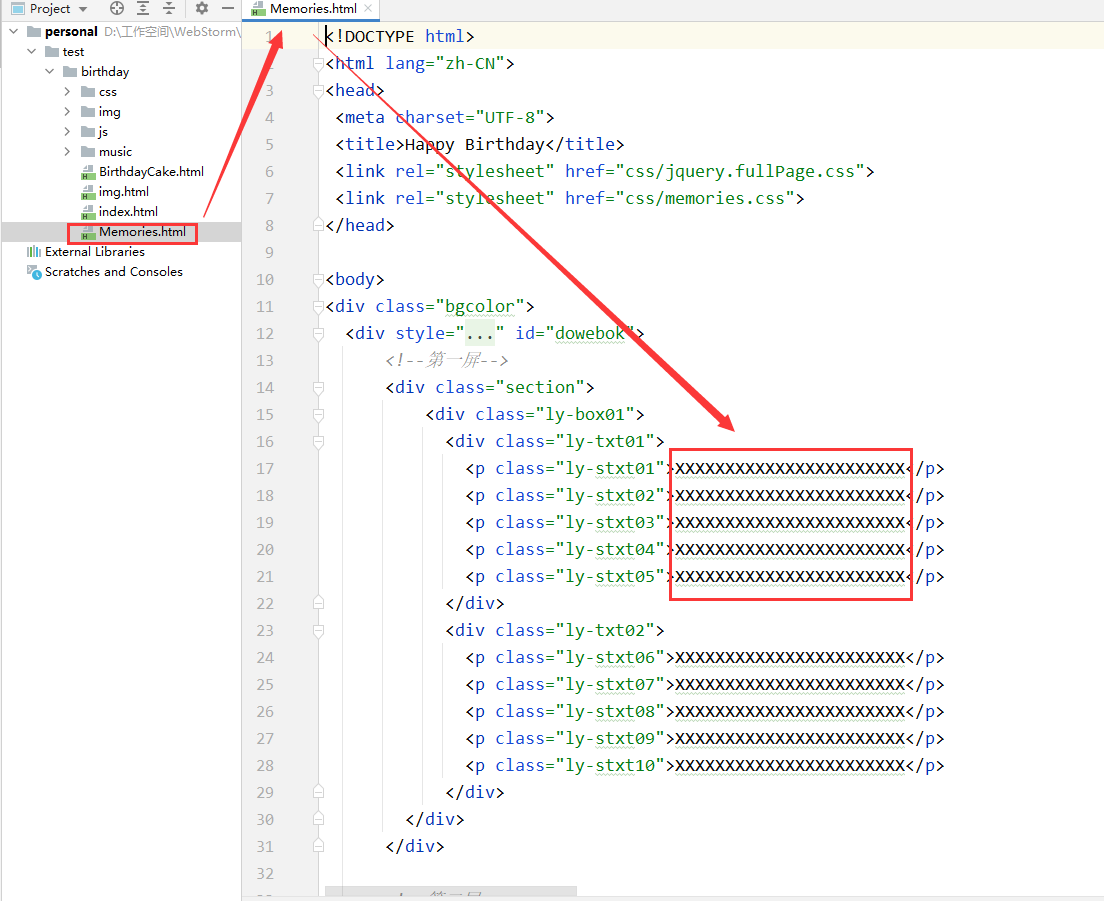
Task: Expand the css folder
Action: click(67, 92)
